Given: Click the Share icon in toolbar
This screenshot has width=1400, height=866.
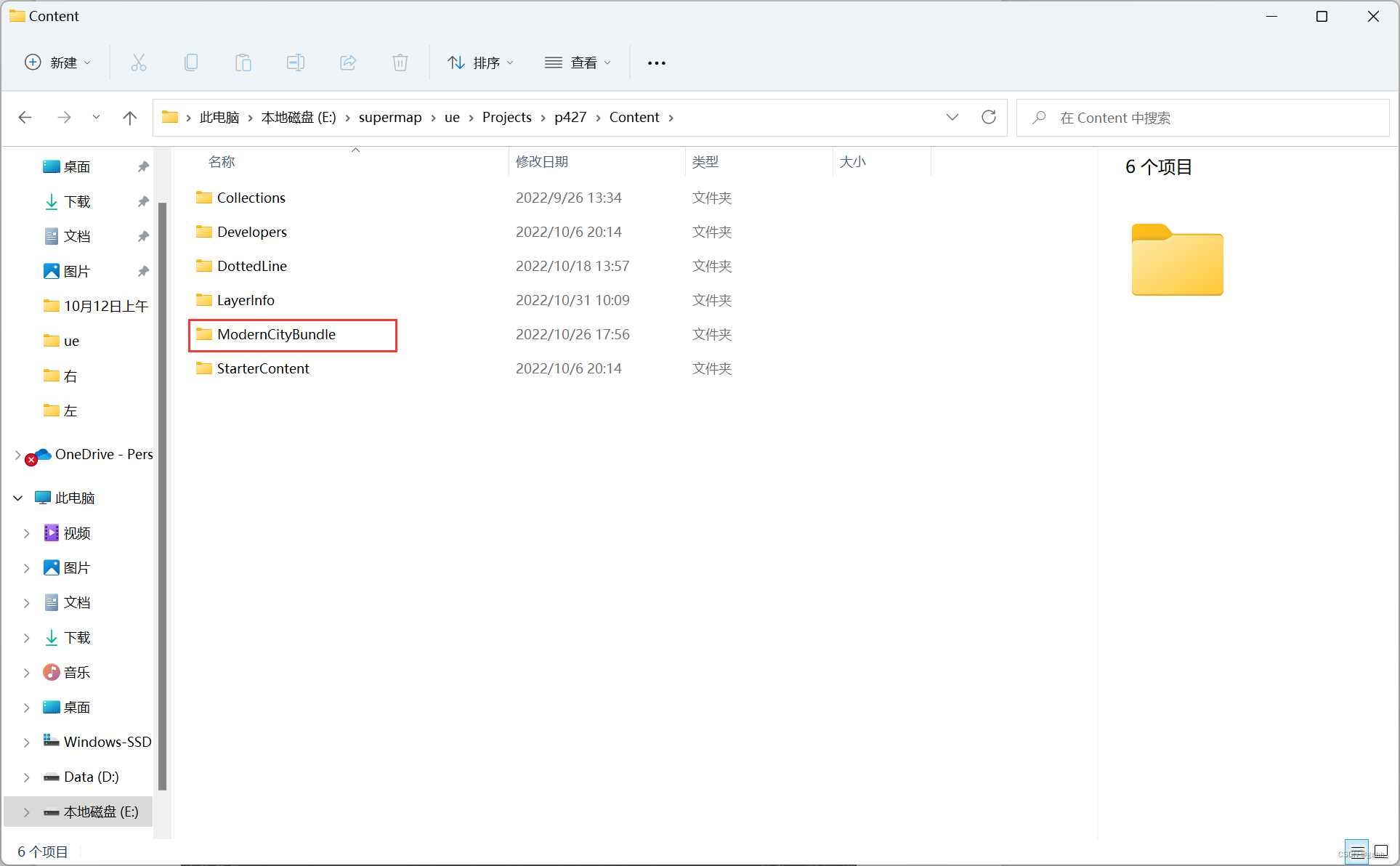Looking at the screenshot, I should (348, 62).
